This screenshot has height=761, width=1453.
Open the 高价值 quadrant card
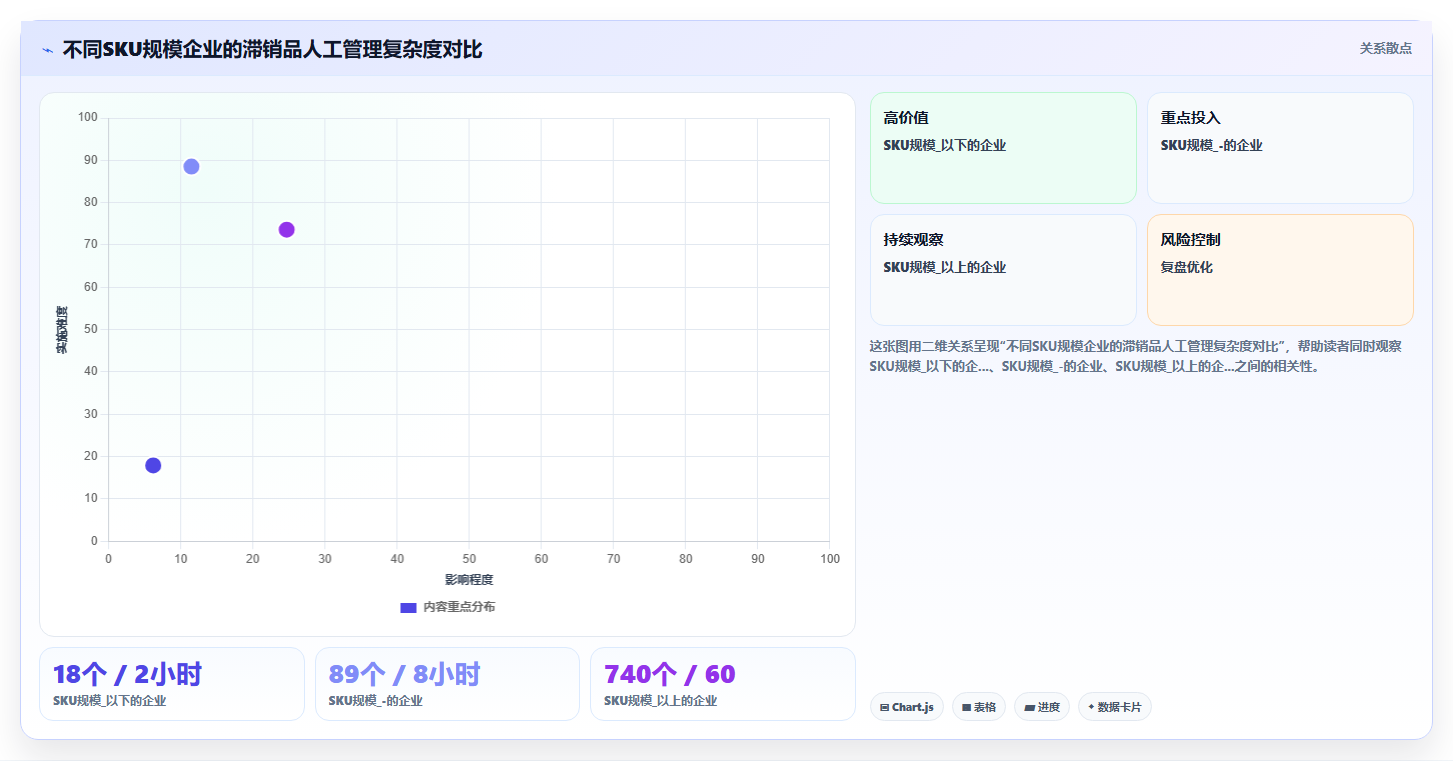click(x=1003, y=148)
